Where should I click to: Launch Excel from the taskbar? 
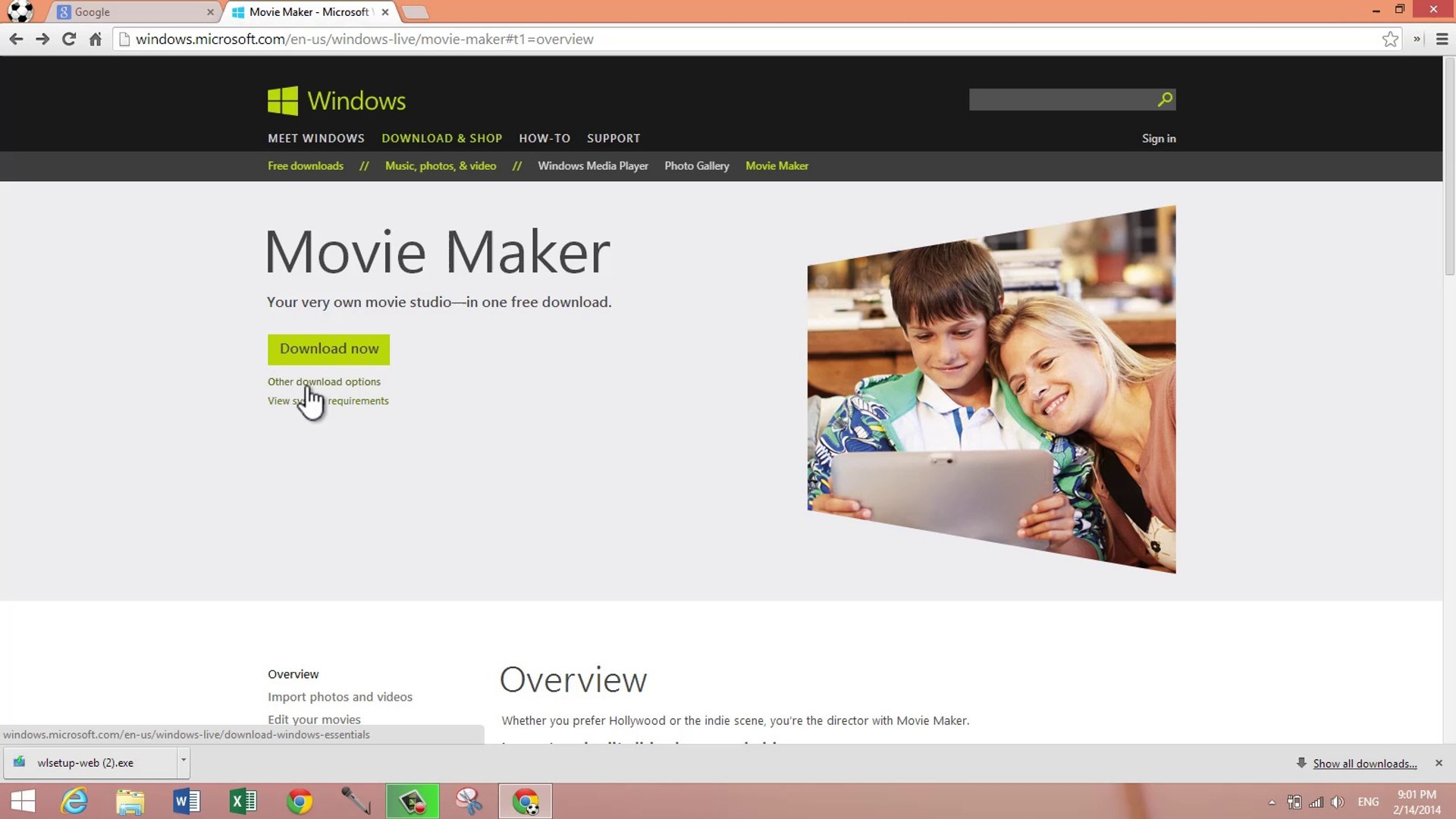(243, 802)
